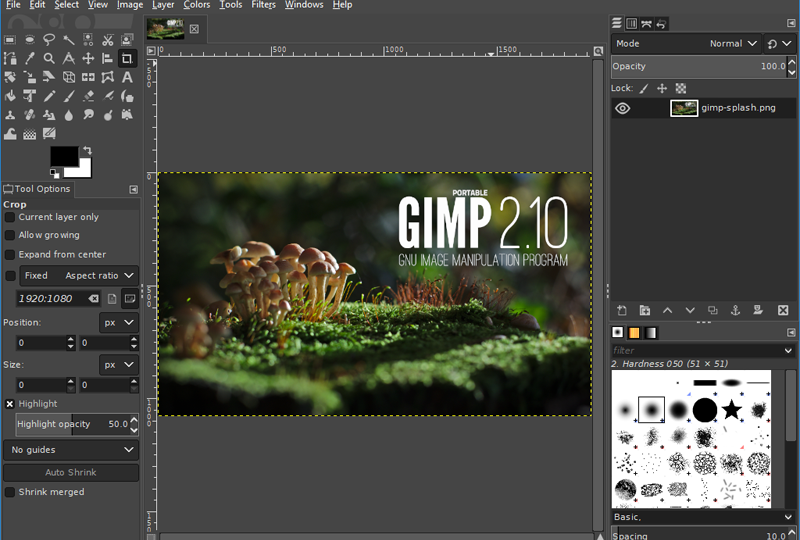Choose the Paintbrush tool
The height and width of the screenshot is (540, 800).
click(x=68, y=96)
